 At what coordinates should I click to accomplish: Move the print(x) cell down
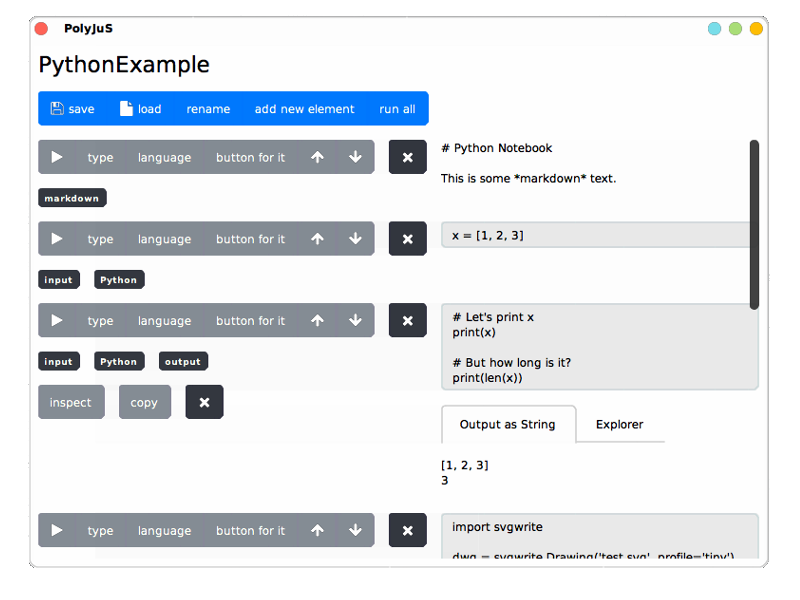point(355,321)
